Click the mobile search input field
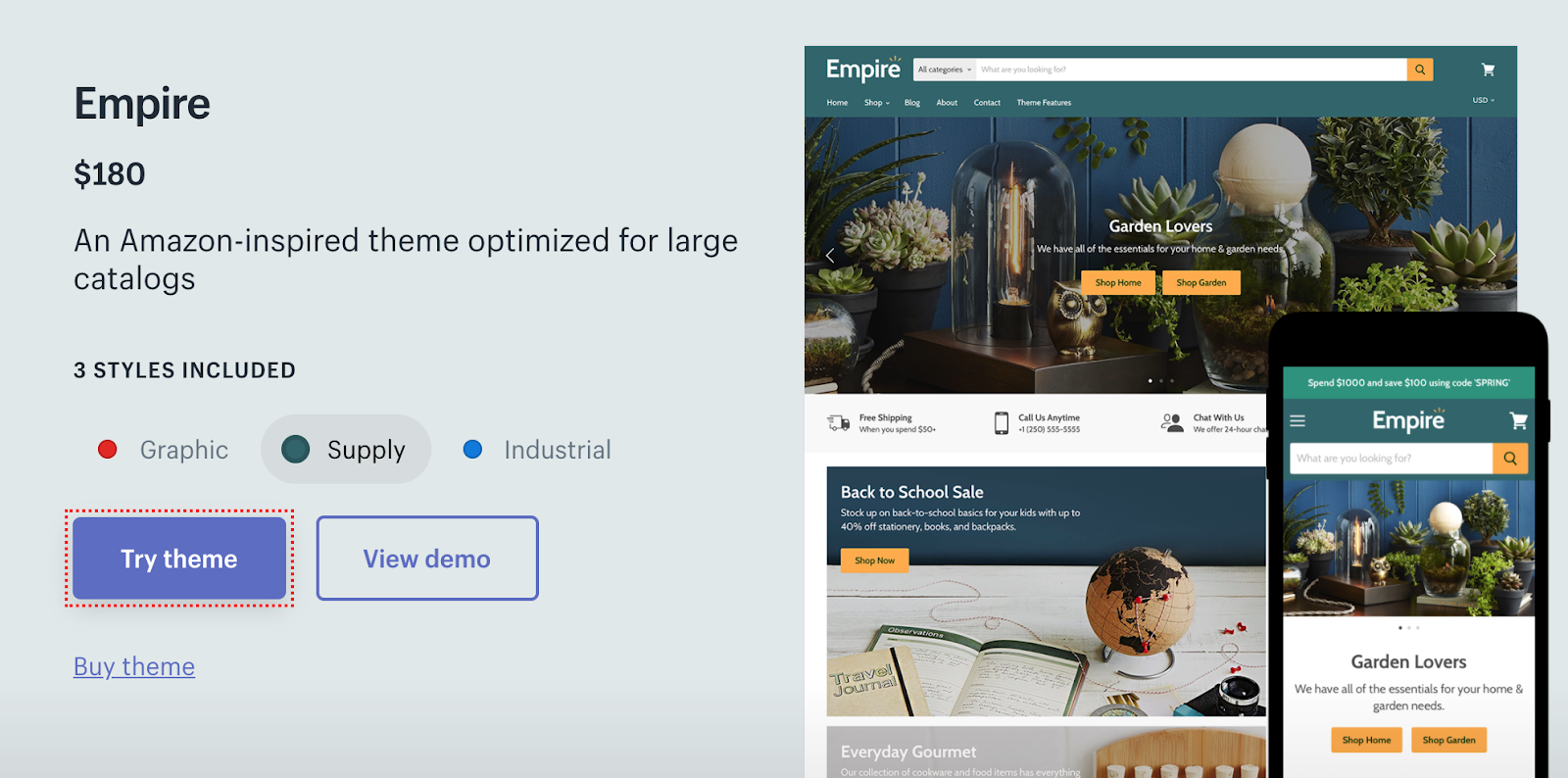The height and width of the screenshot is (778, 1568). click(1391, 458)
